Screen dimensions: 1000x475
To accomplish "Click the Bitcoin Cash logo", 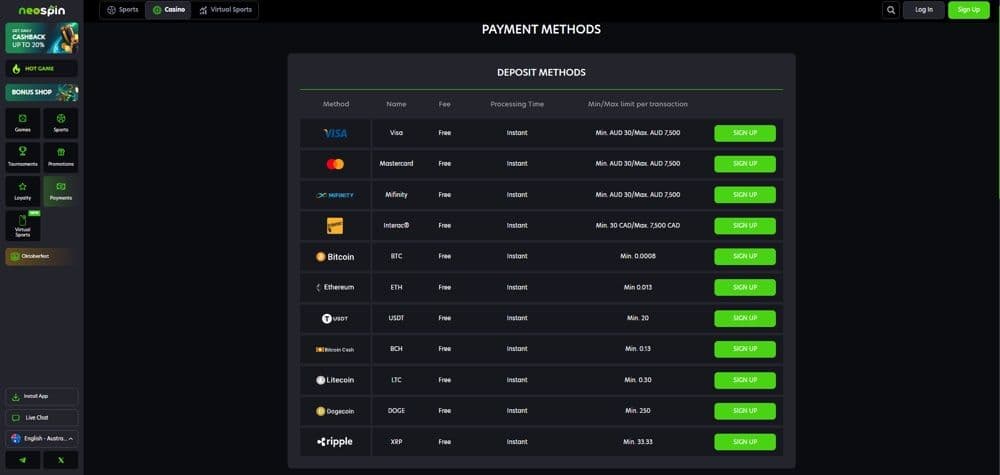I will pyautogui.click(x=335, y=349).
